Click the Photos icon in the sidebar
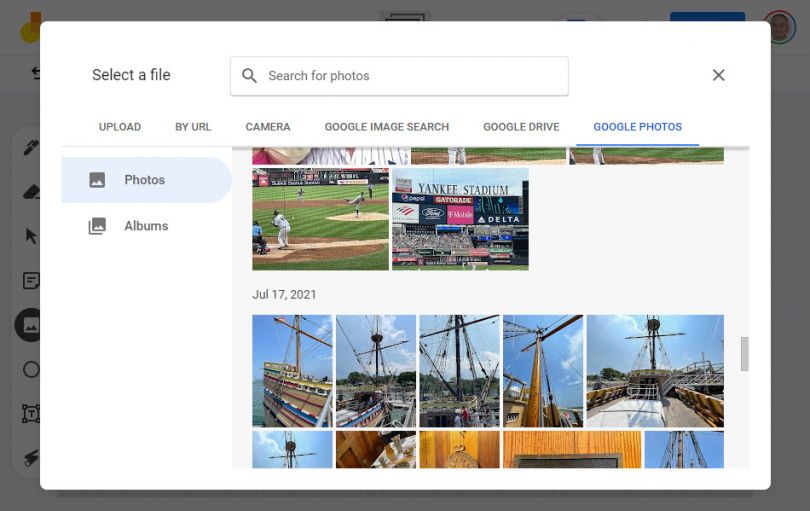The image size is (810, 511). click(97, 180)
